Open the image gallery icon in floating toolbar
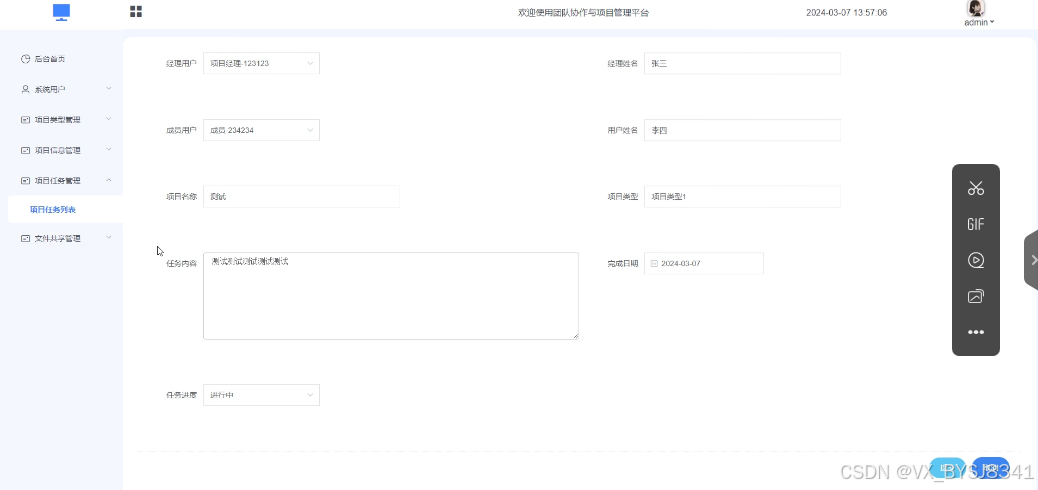The width and height of the screenshot is (1038, 490). point(976,296)
